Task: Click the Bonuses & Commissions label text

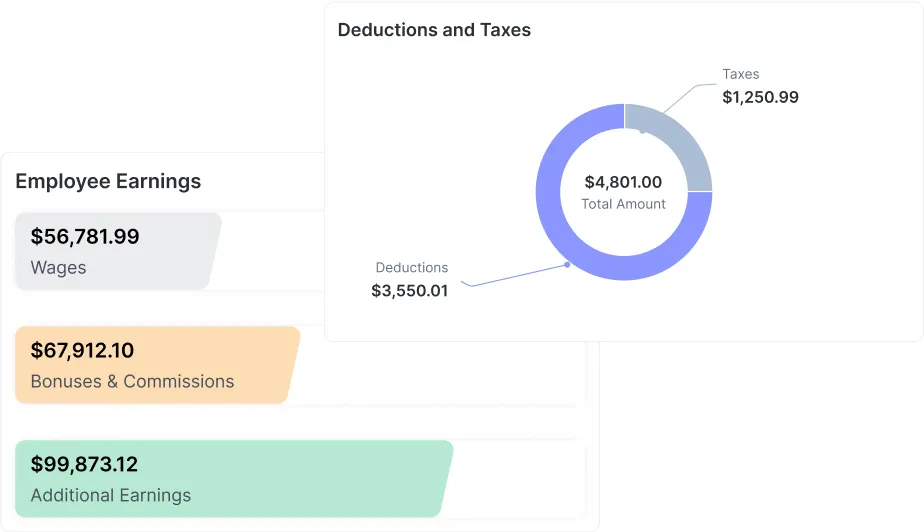Action: point(132,381)
